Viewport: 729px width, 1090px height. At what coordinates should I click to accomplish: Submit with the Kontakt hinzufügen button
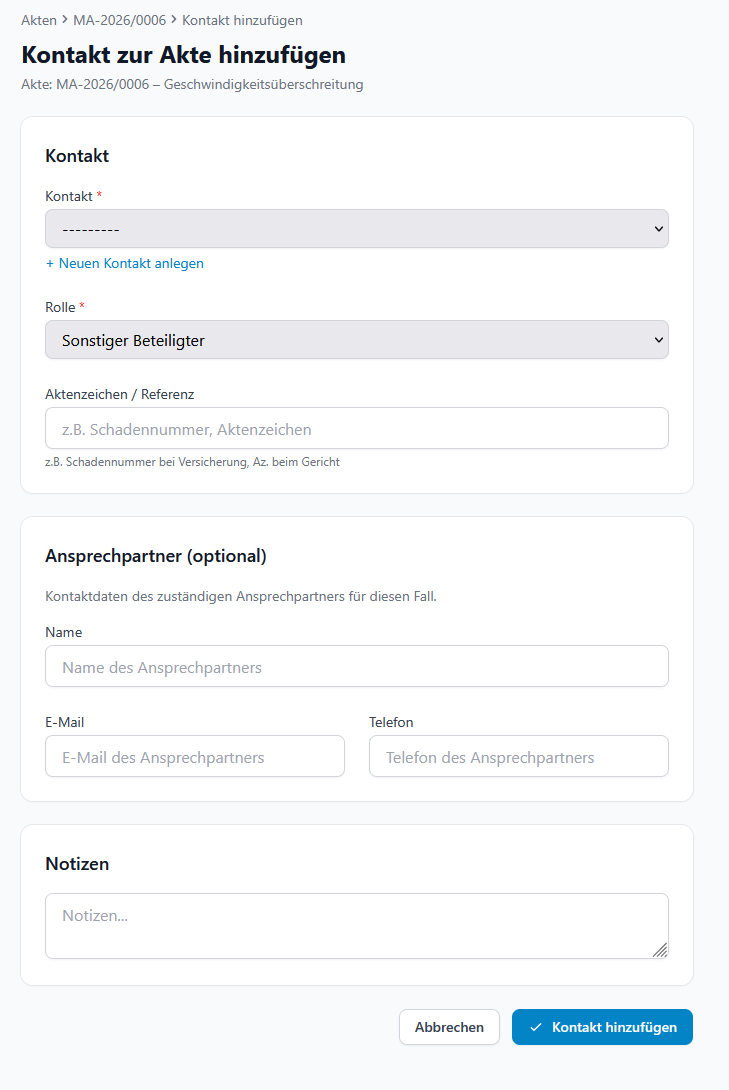click(602, 1027)
